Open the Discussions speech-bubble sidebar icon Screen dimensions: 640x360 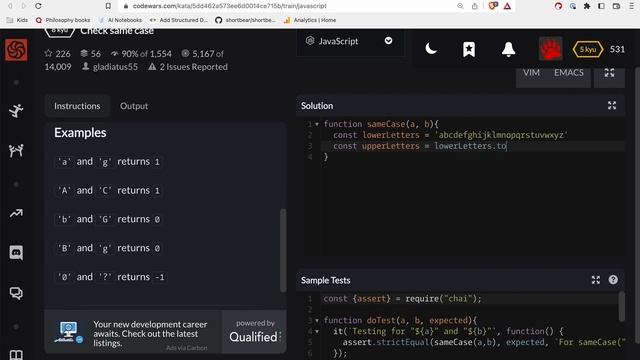[x=16, y=293]
